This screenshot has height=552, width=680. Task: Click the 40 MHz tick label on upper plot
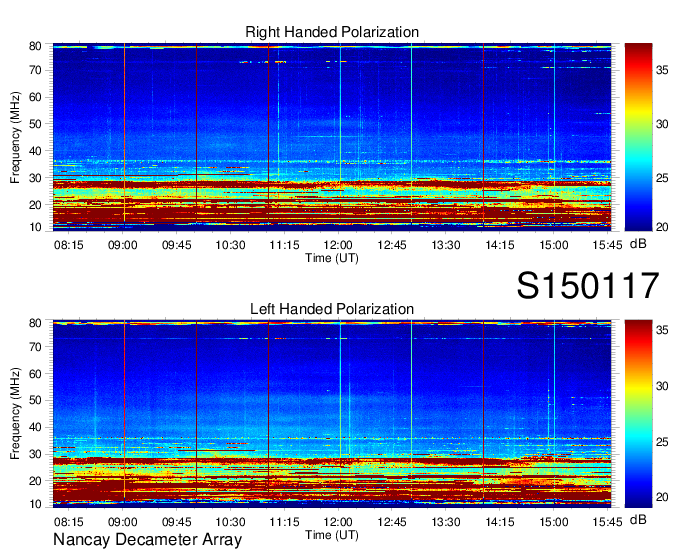35,151
